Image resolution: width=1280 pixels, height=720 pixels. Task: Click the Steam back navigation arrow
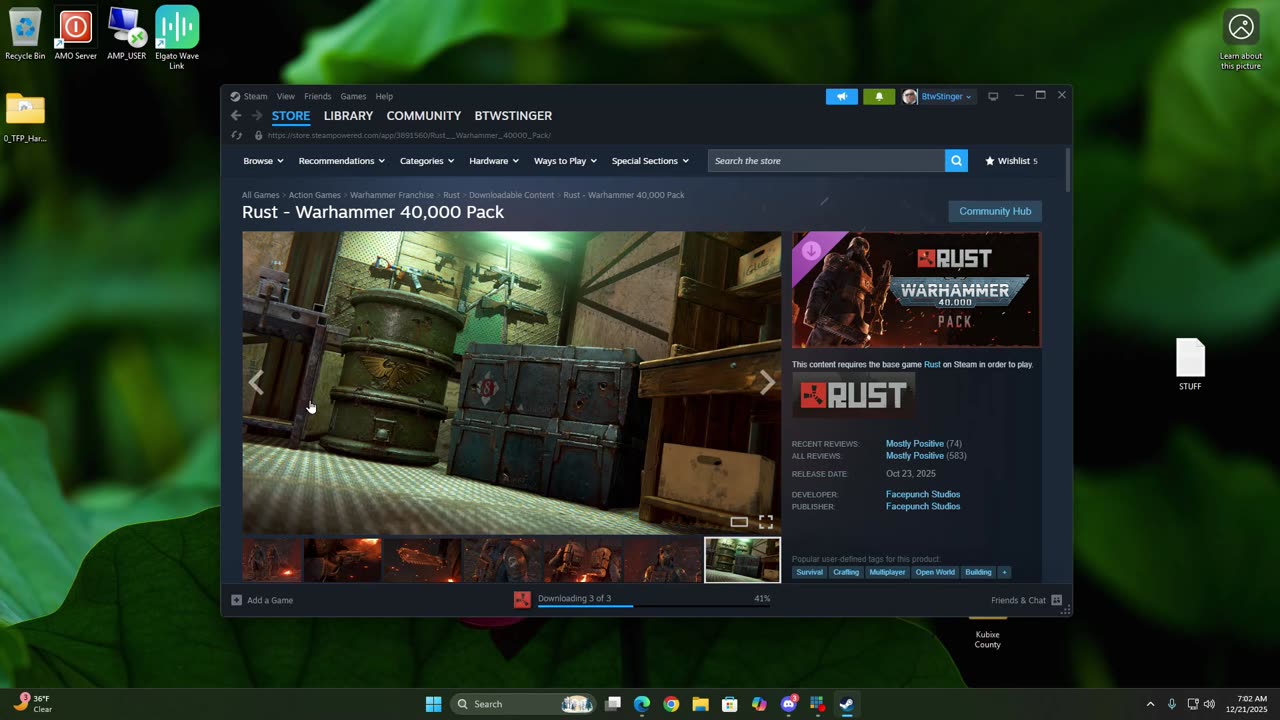tap(236, 116)
